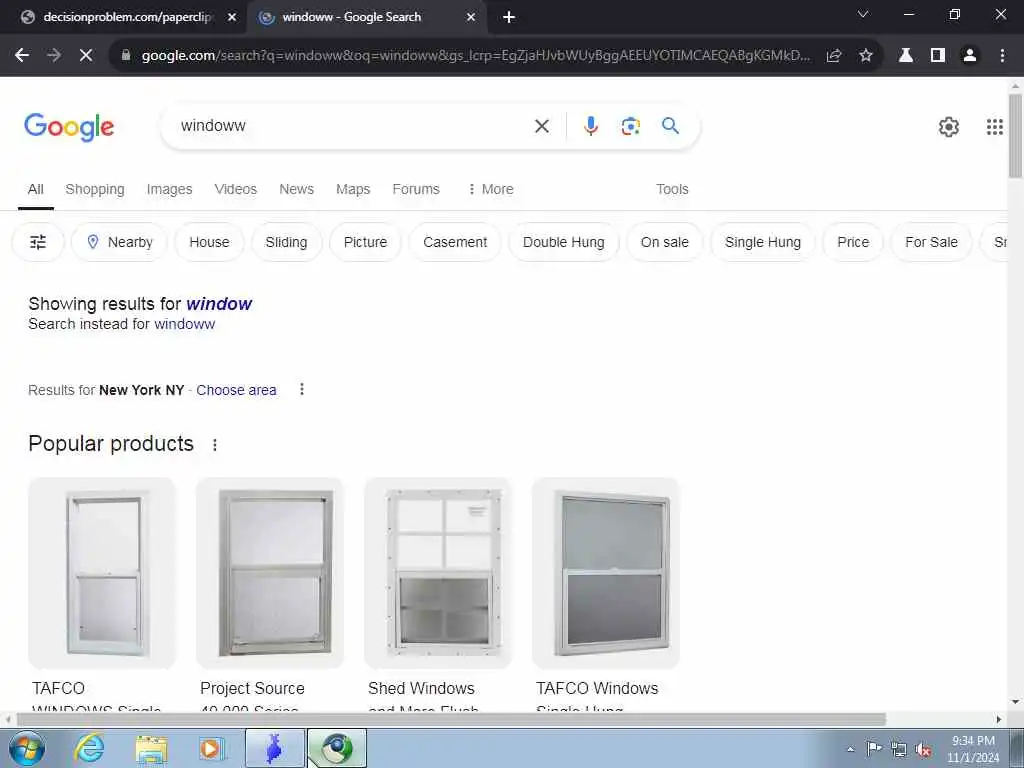Screen dimensions: 1024x768
Task: Expand the More search categories
Action: (x=490, y=189)
